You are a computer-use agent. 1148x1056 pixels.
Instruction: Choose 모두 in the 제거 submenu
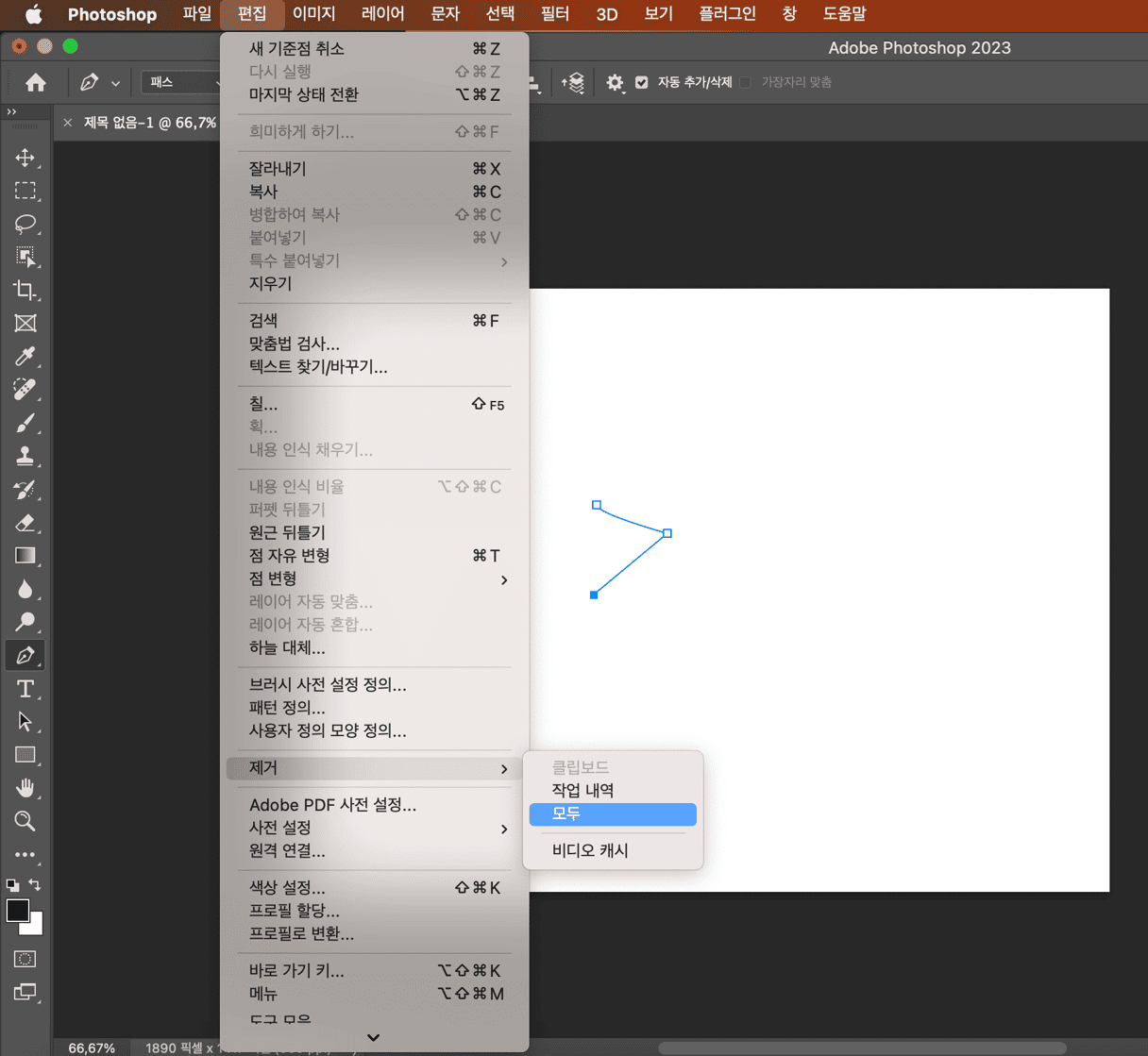coord(613,814)
